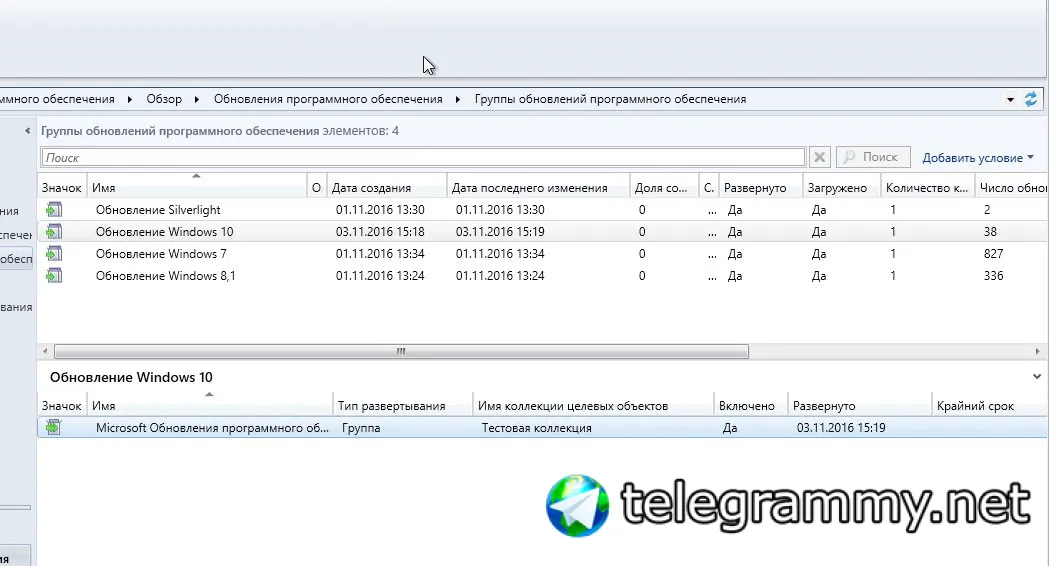Open the breadcrumb address bar dropdown arrow
This screenshot has width=1049, height=566.
pos(1010,100)
